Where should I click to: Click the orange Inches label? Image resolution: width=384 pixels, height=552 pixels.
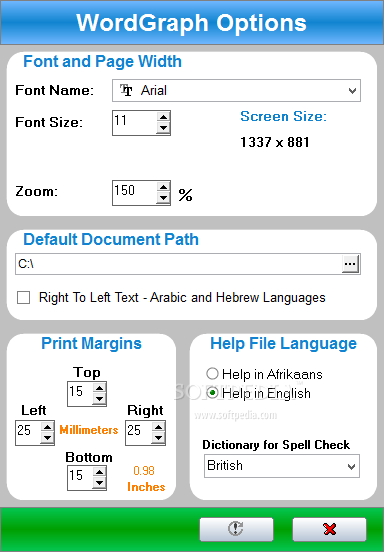coord(146,487)
